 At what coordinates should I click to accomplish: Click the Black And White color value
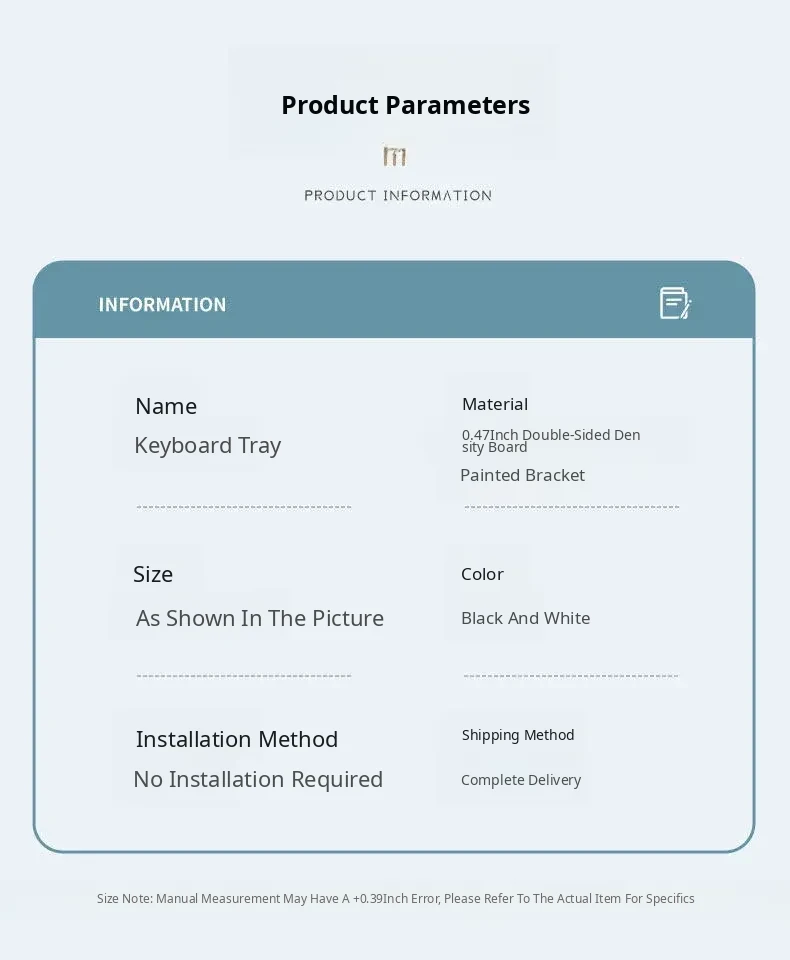[x=525, y=618]
